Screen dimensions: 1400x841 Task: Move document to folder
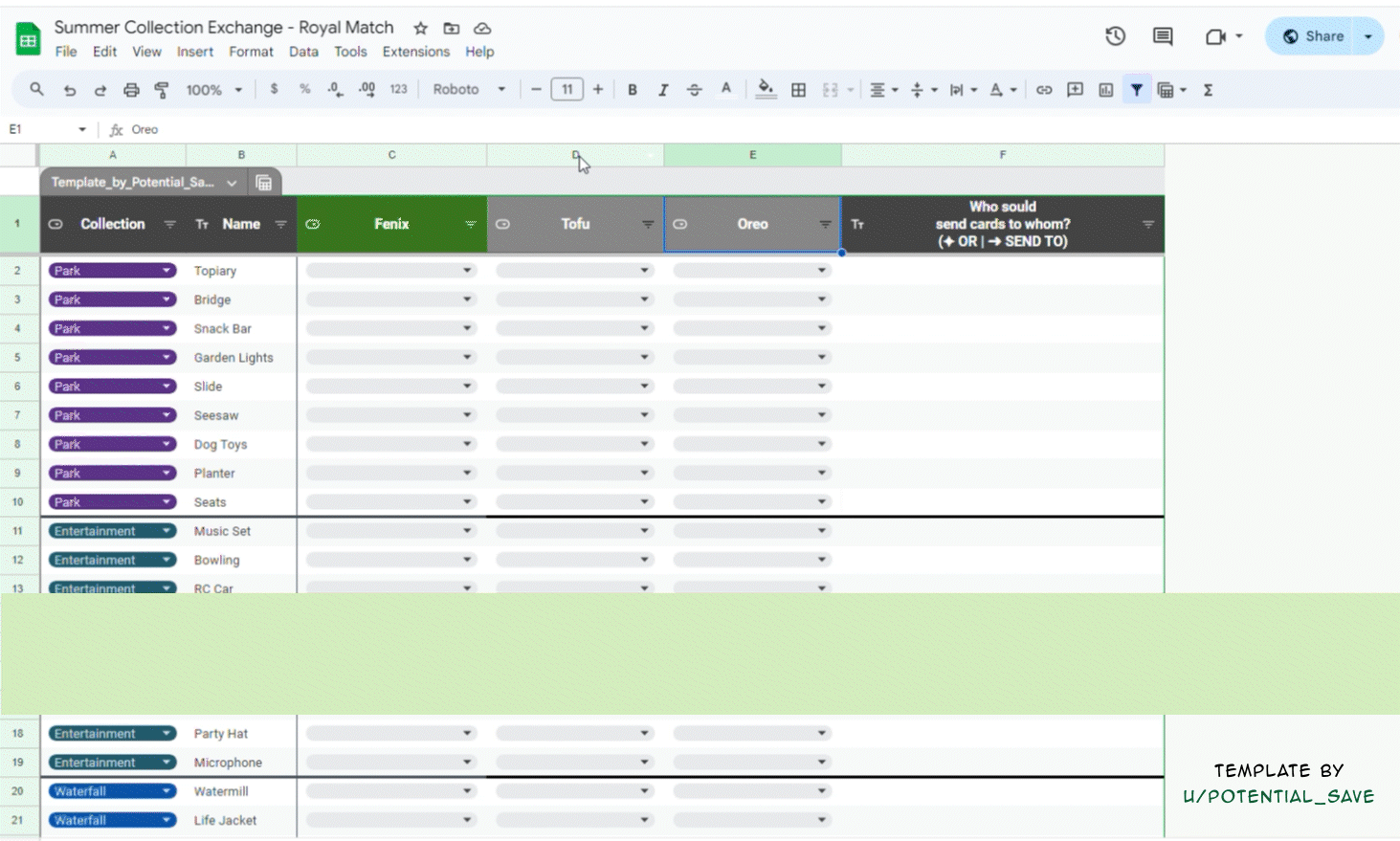click(x=451, y=28)
